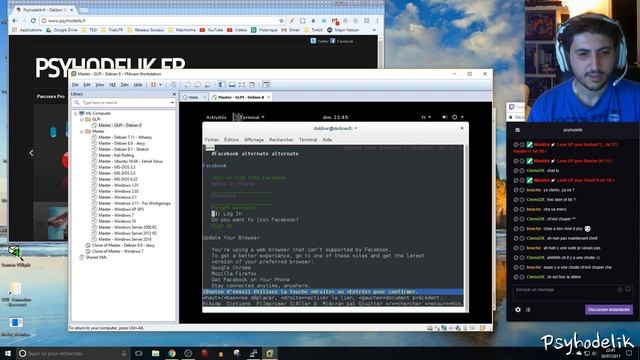Switch to the Home tab in VMware

(193, 97)
